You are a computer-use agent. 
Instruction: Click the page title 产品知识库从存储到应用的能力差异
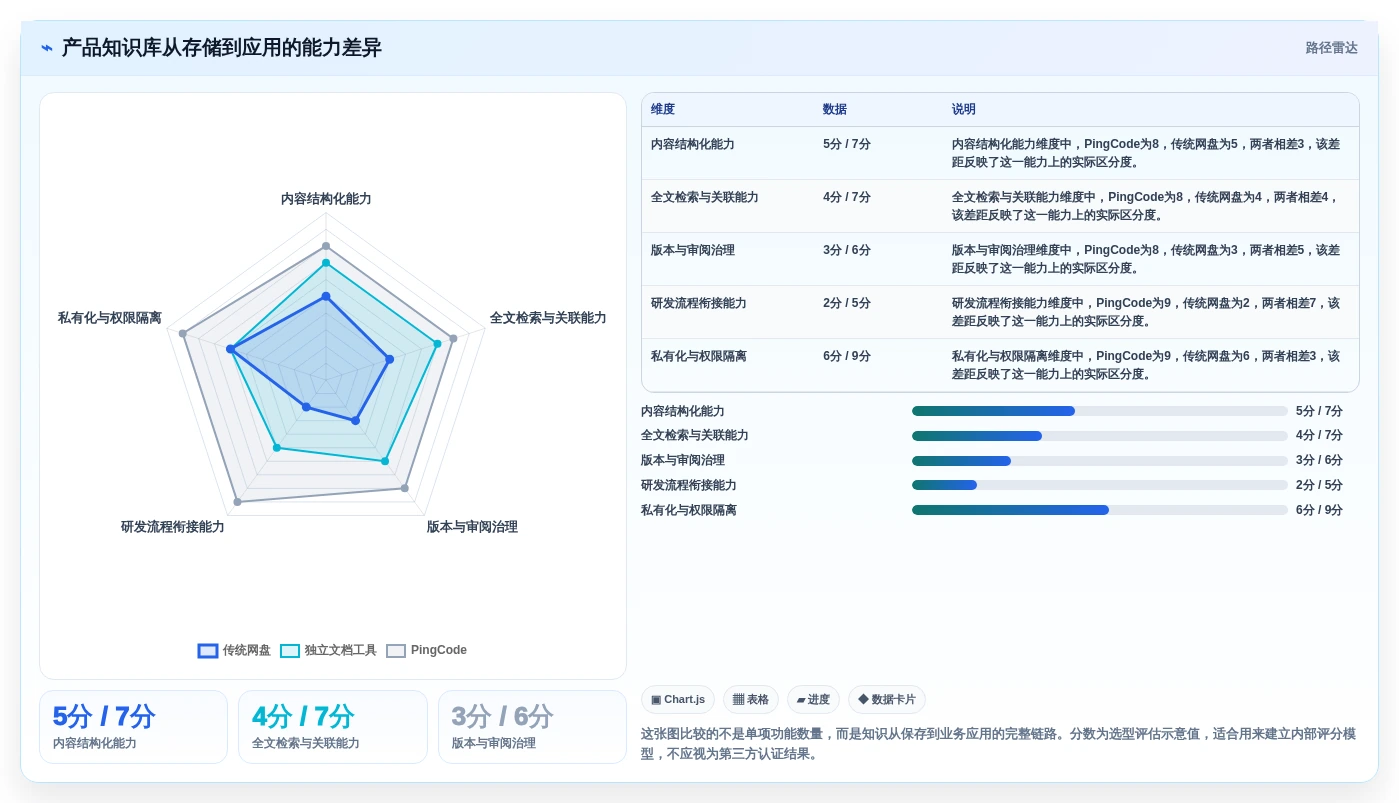coord(222,48)
